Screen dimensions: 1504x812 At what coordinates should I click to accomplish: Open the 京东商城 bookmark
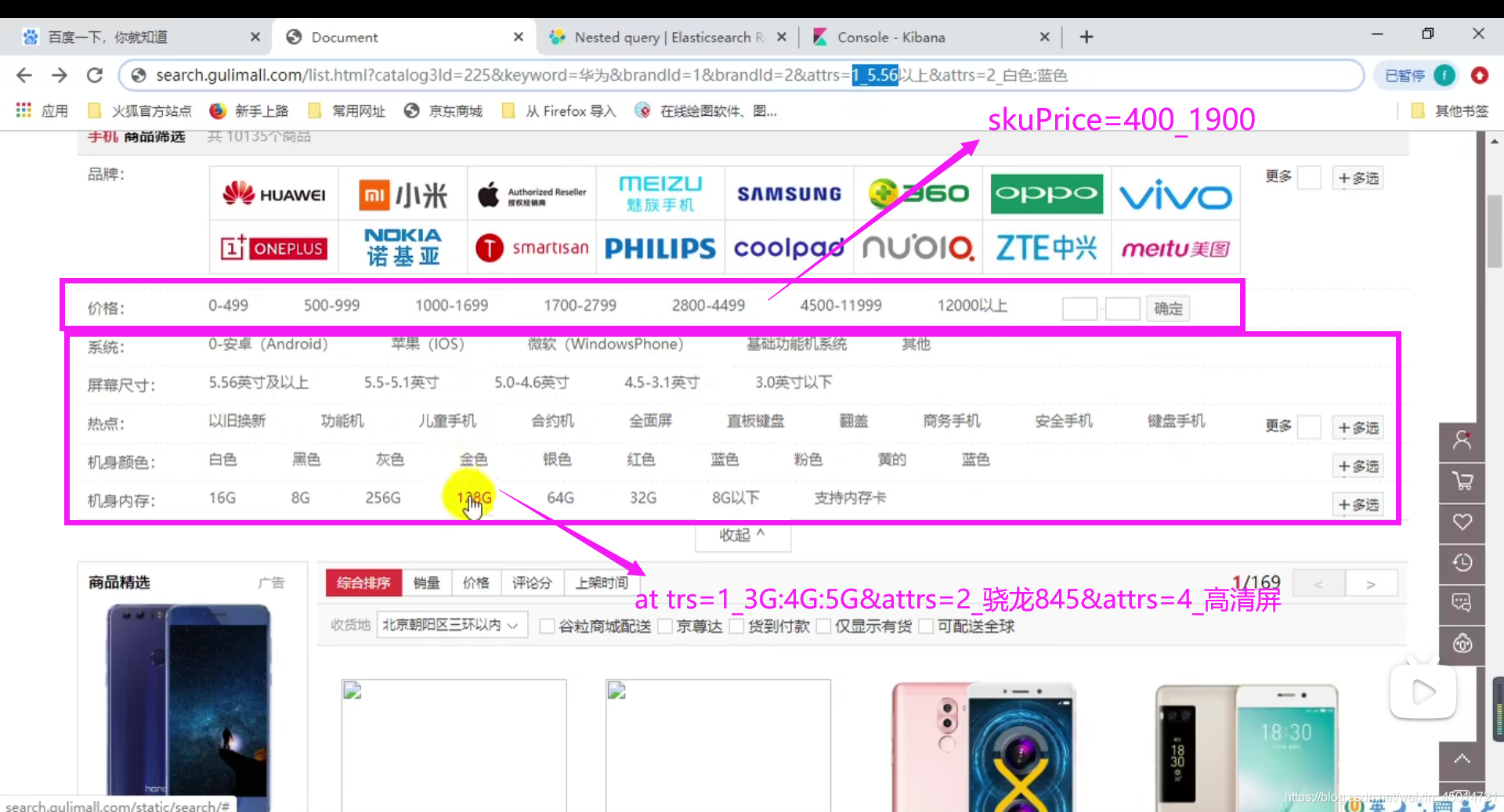click(443, 111)
